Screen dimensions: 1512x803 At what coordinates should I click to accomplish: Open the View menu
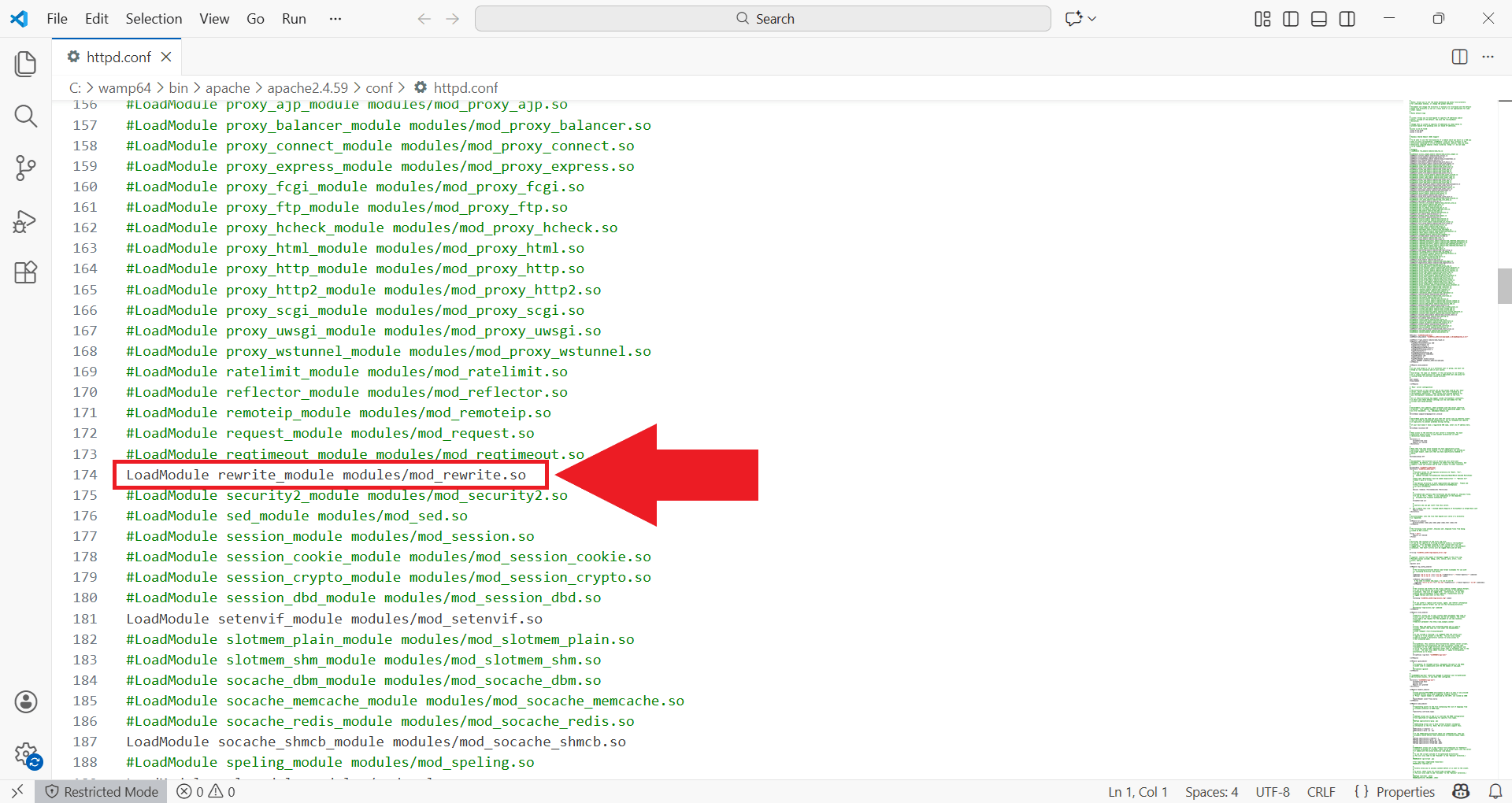[213, 18]
